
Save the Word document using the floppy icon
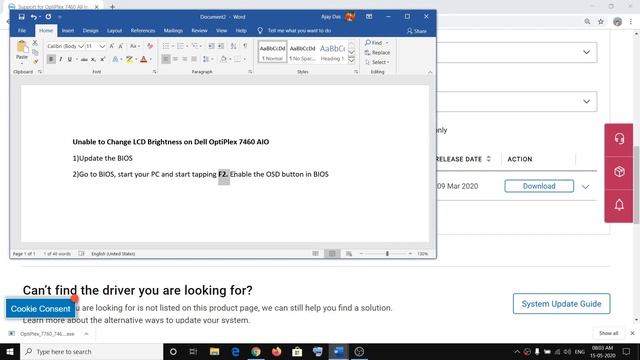tap(21, 17)
